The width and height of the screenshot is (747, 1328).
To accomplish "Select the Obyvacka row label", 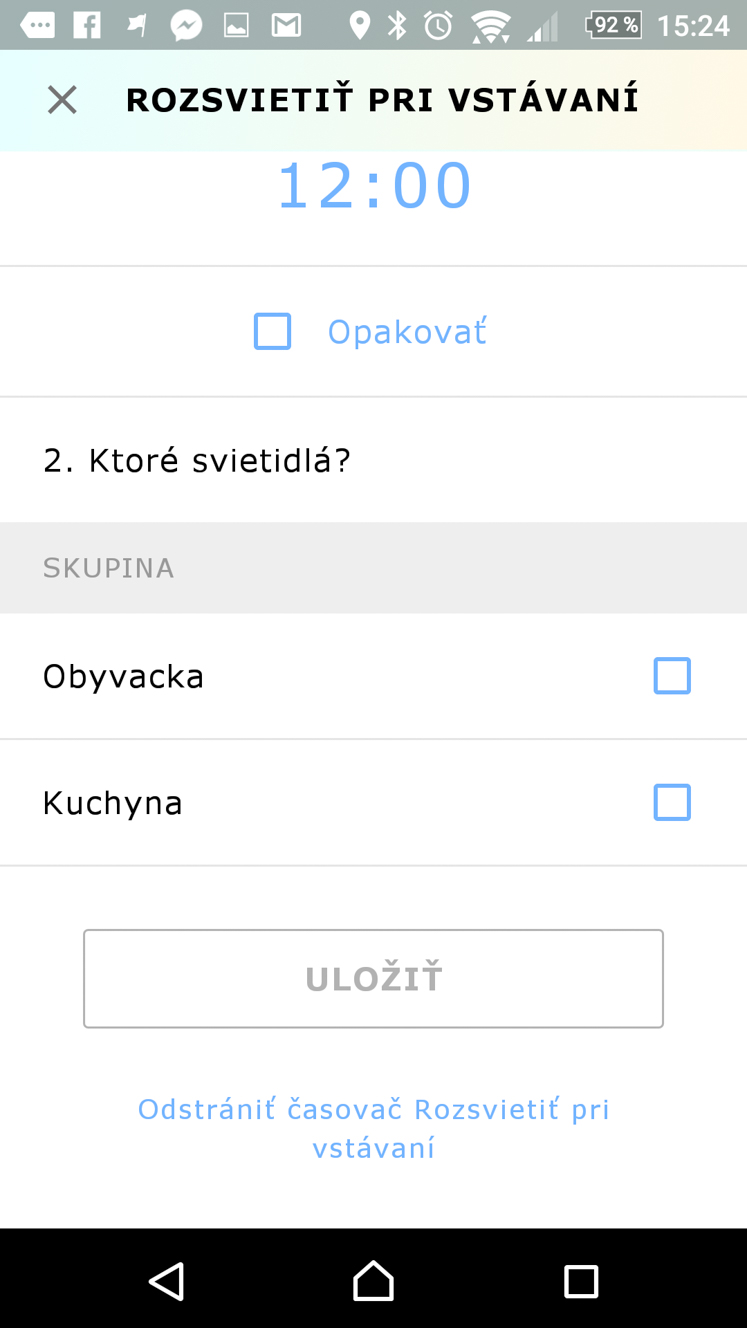I will tap(123, 677).
